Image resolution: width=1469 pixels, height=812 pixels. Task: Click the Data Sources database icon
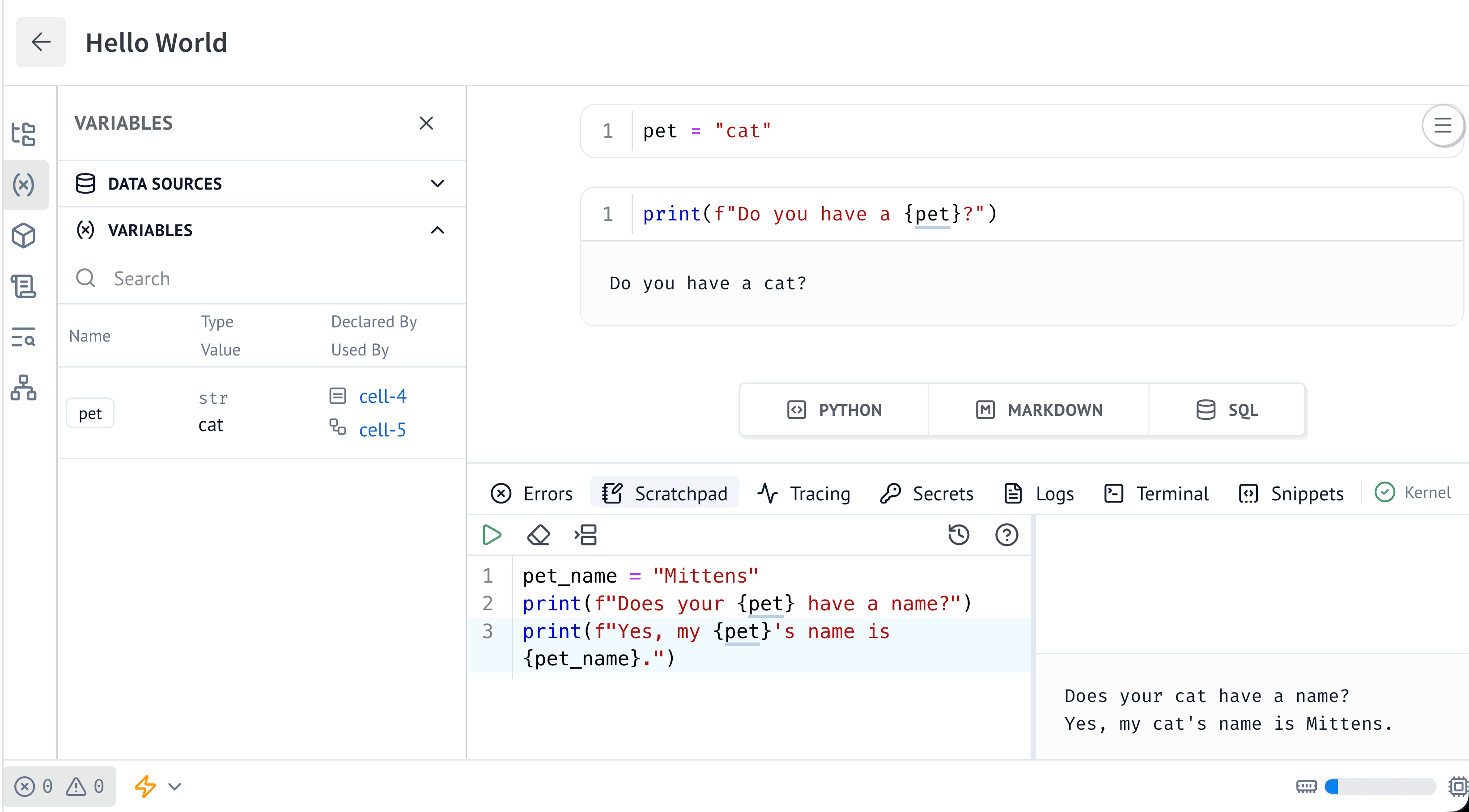click(85, 184)
